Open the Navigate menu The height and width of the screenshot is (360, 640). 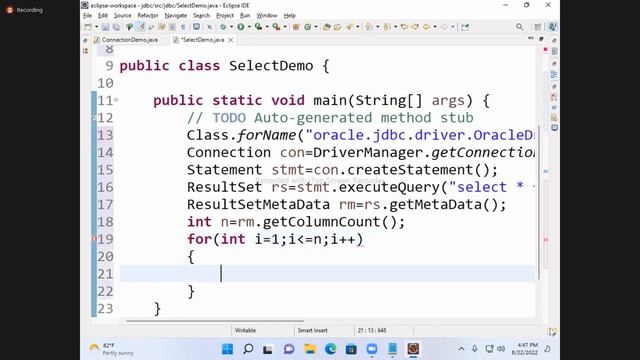click(176, 16)
